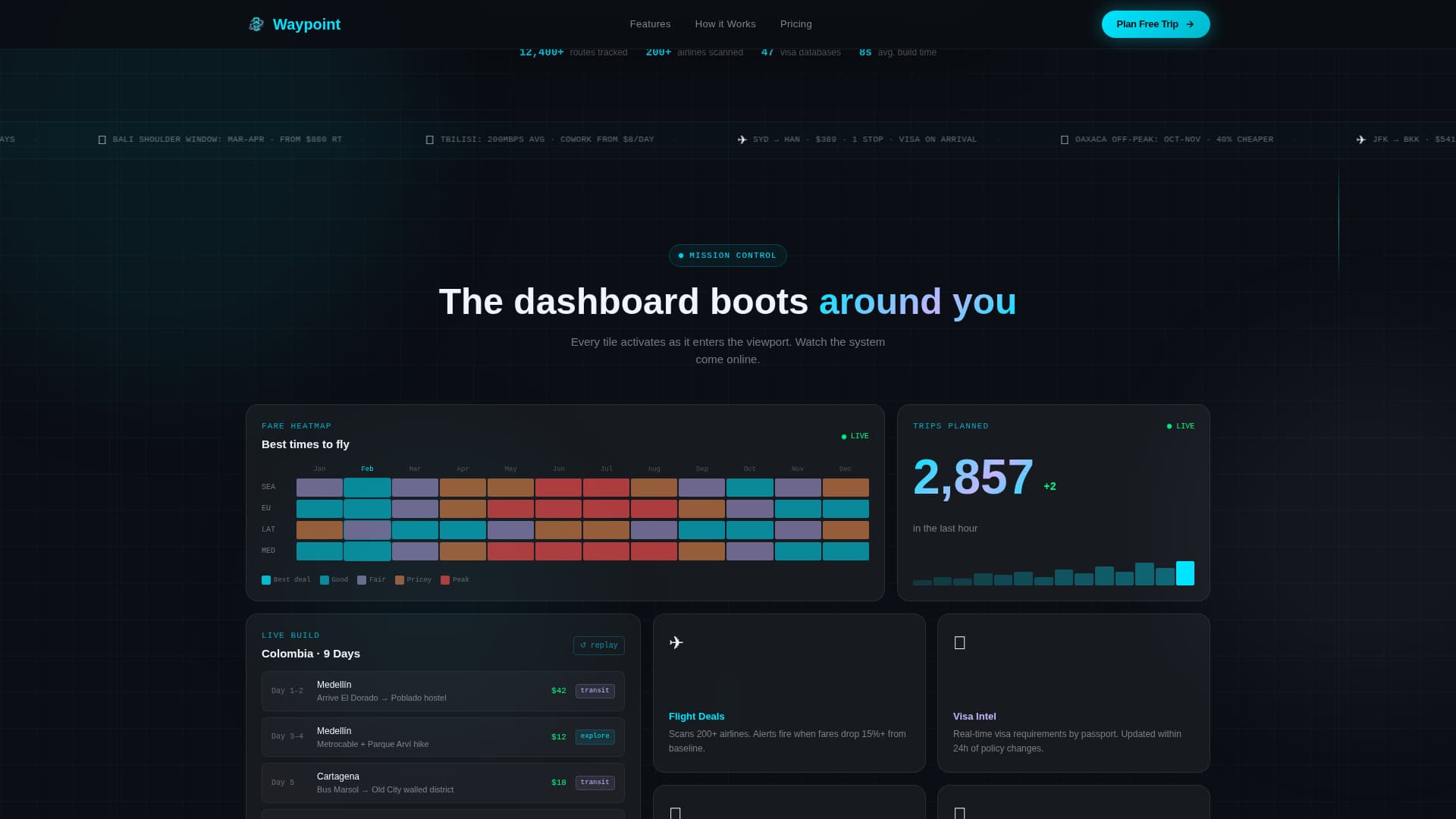Click the SEA row Feb heatmap cell
The width and height of the screenshot is (1456, 819).
(x=367, y=488)
